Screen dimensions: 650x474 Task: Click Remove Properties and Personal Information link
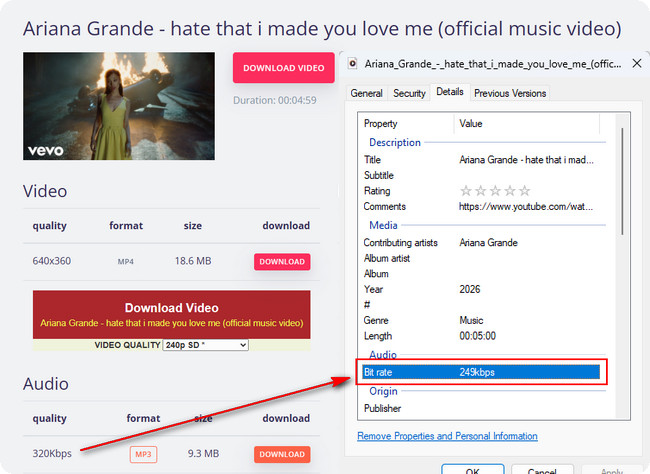(447, 436)
